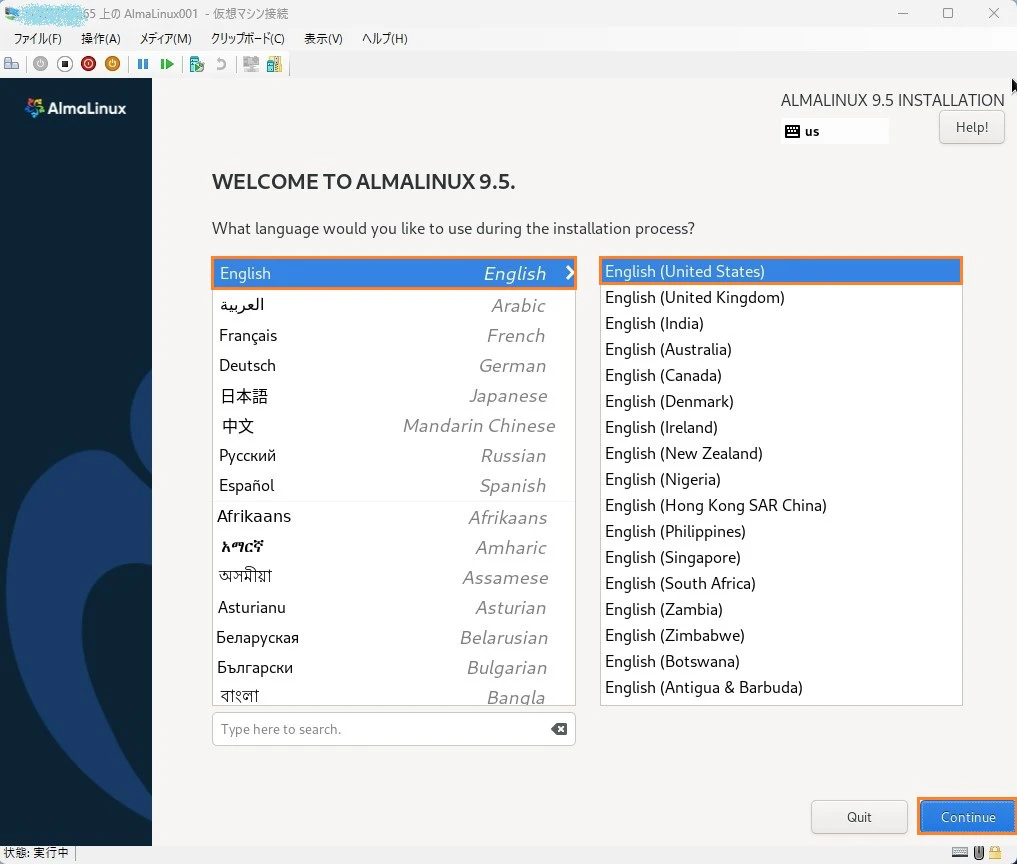Open the メディア(M) menu
1017x864 pixels.
point(165,38)
